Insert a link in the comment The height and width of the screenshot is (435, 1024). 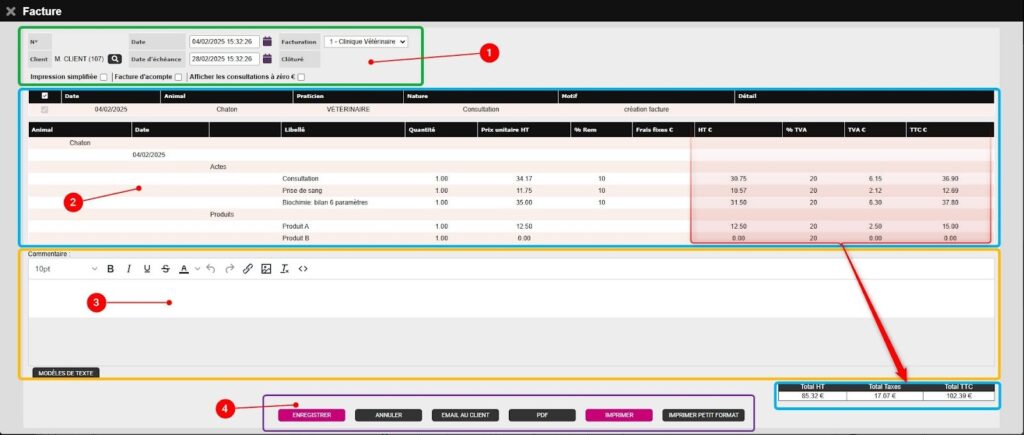click(x=248, y=269)
